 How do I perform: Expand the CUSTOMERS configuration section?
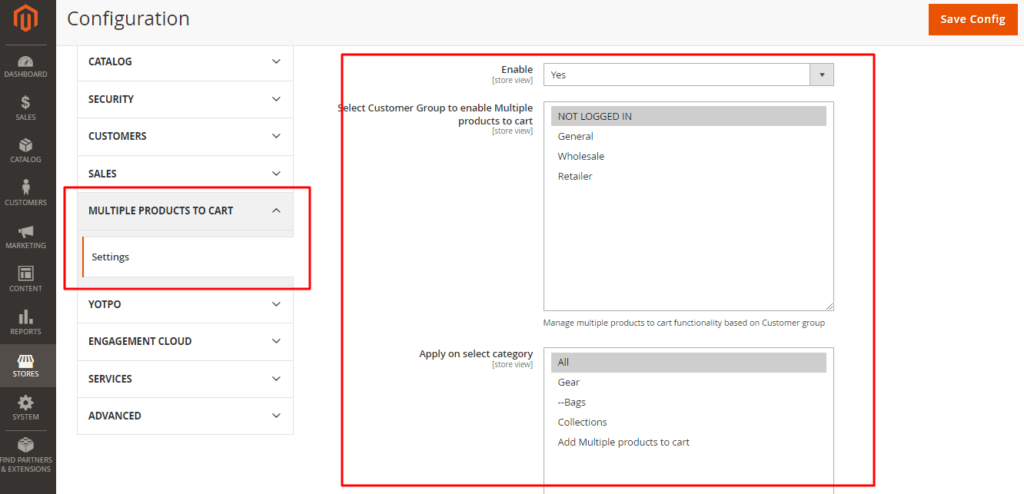pos(185,137)
